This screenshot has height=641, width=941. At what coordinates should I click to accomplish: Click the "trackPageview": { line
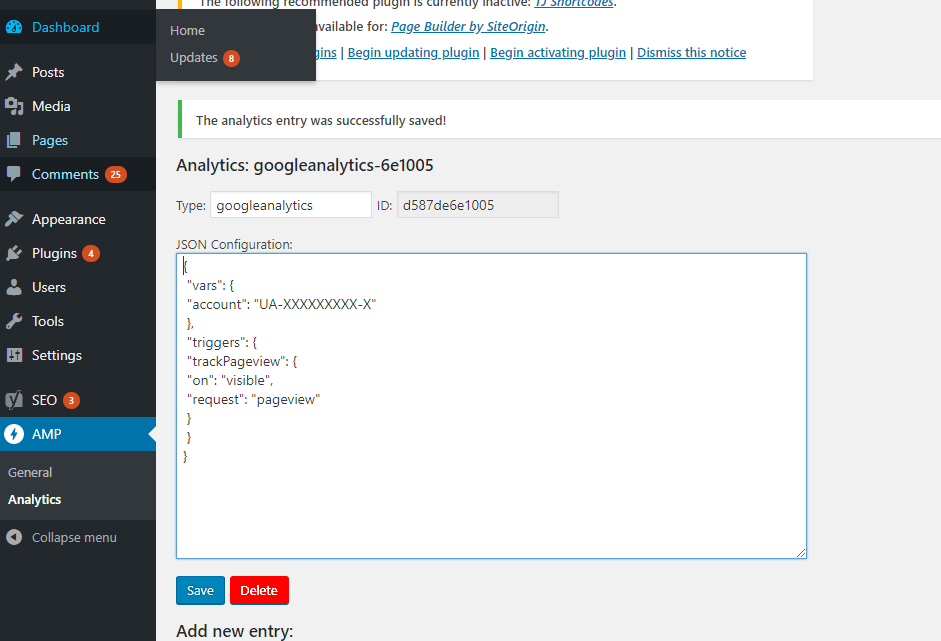tap(242, 361)
